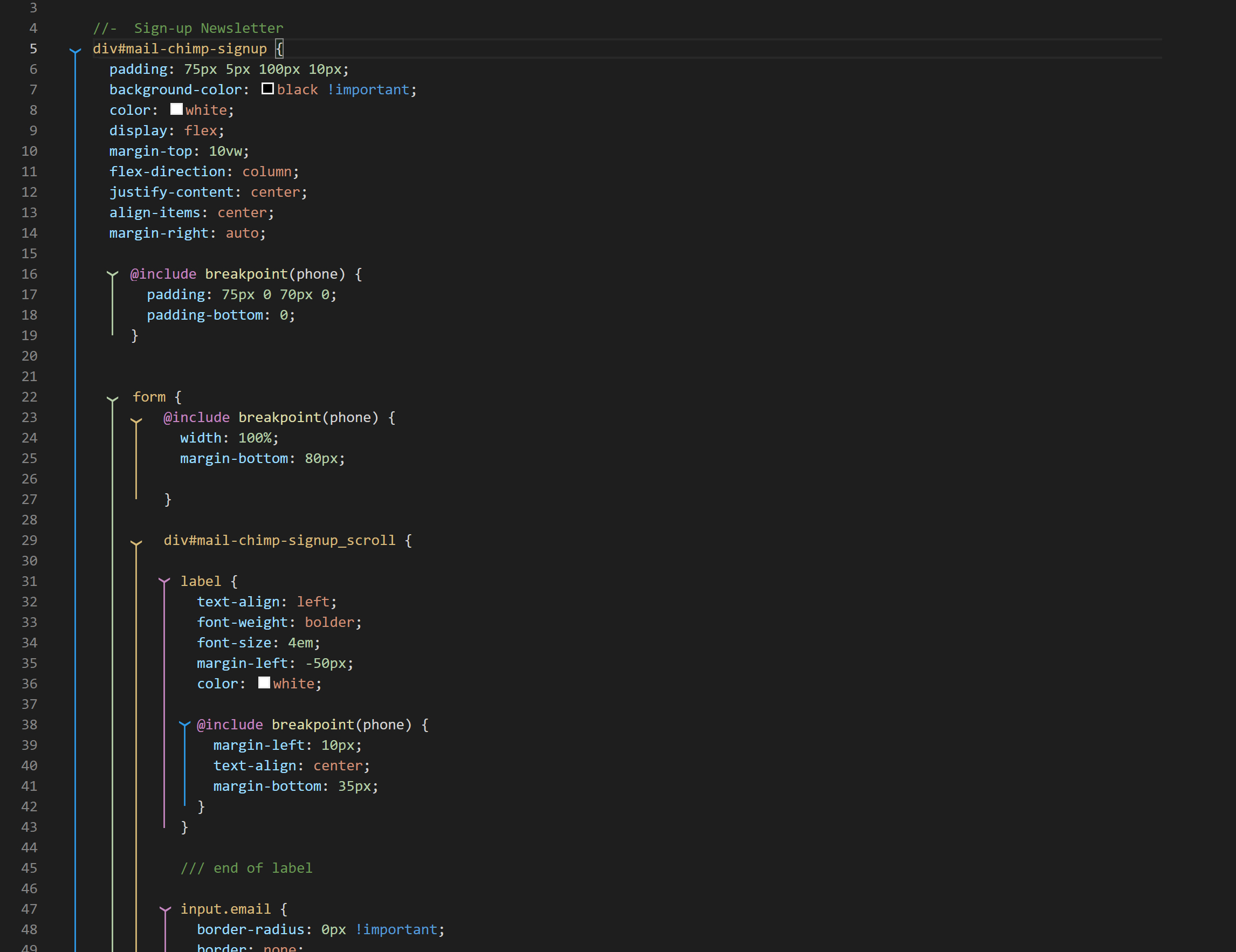Collapse the form code block
This screenshot has width=1236, height=952.
(x=112, y=398)
